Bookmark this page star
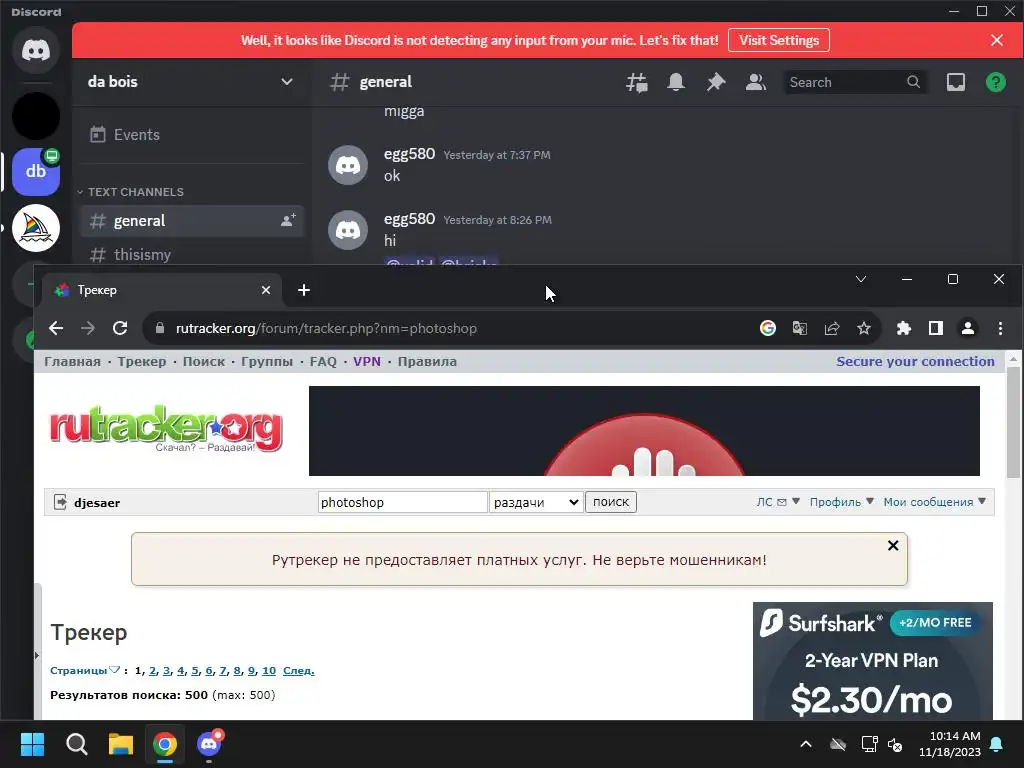The height and width of the screenshot is (768, 1024). pyautogui.click(x=864, y=328)
